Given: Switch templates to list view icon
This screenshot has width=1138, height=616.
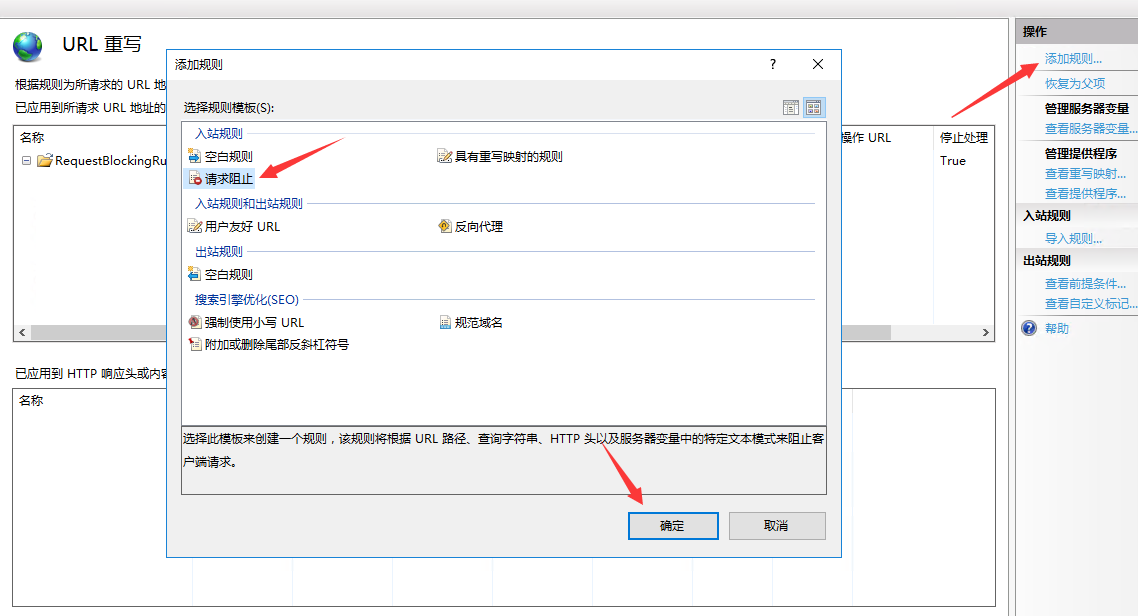Looking at the screenshot, I should [x=791, y=107].
